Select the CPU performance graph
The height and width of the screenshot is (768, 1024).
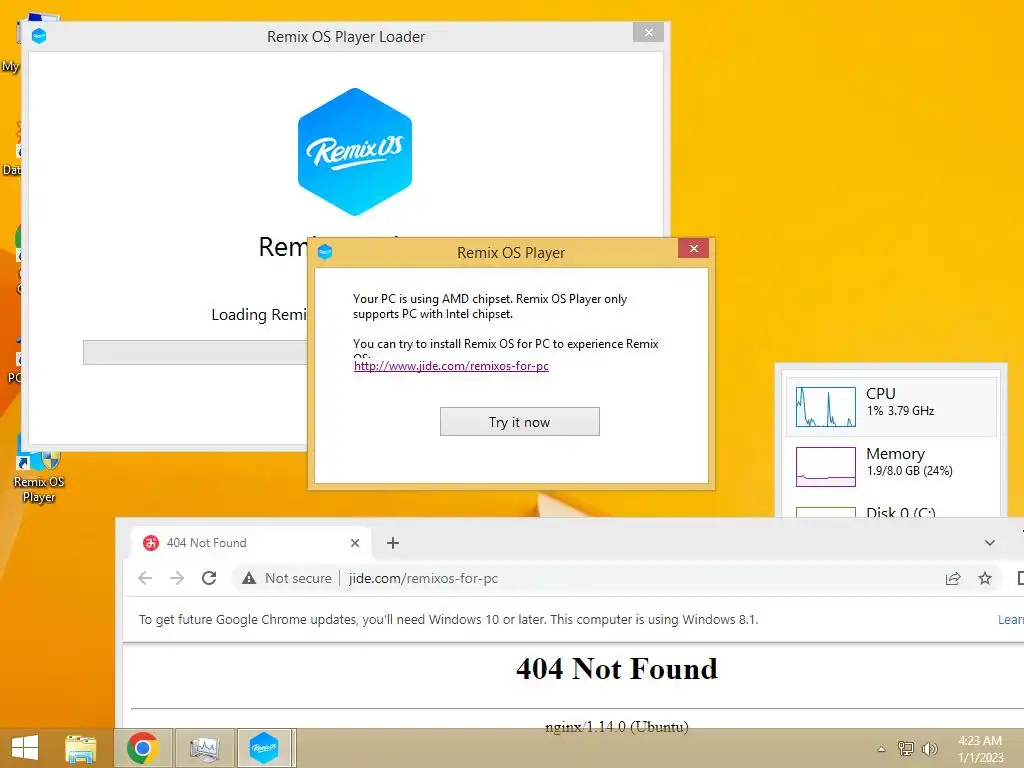tap(825, 407)
